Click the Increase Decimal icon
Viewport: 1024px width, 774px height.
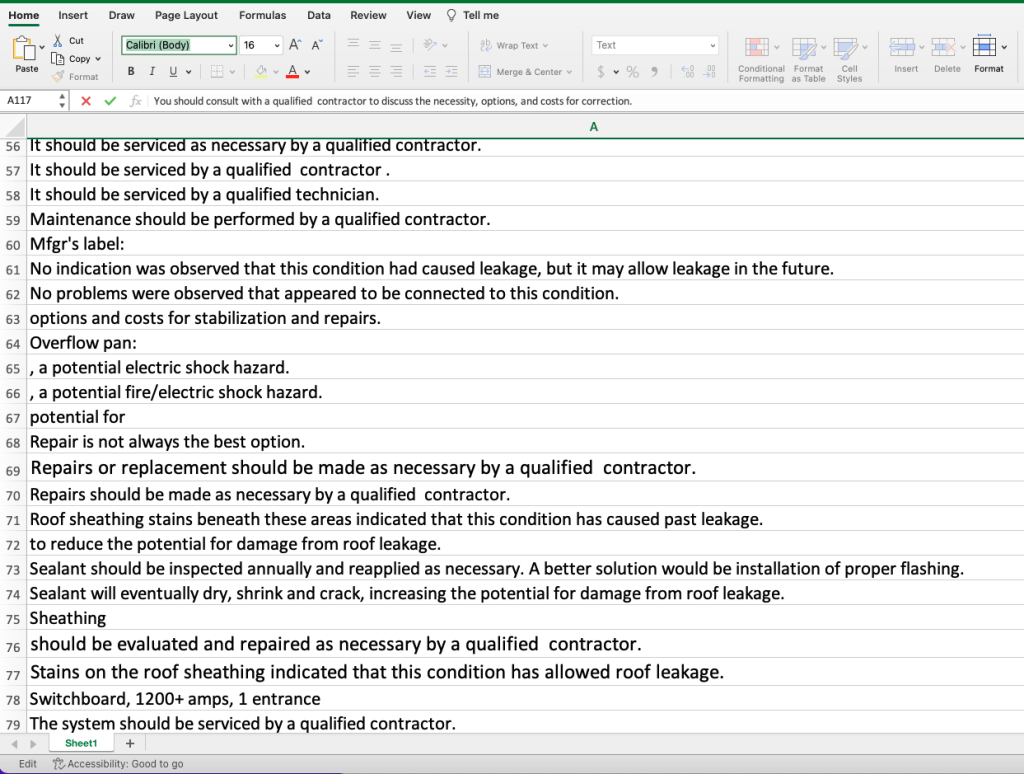coord(688,71)
